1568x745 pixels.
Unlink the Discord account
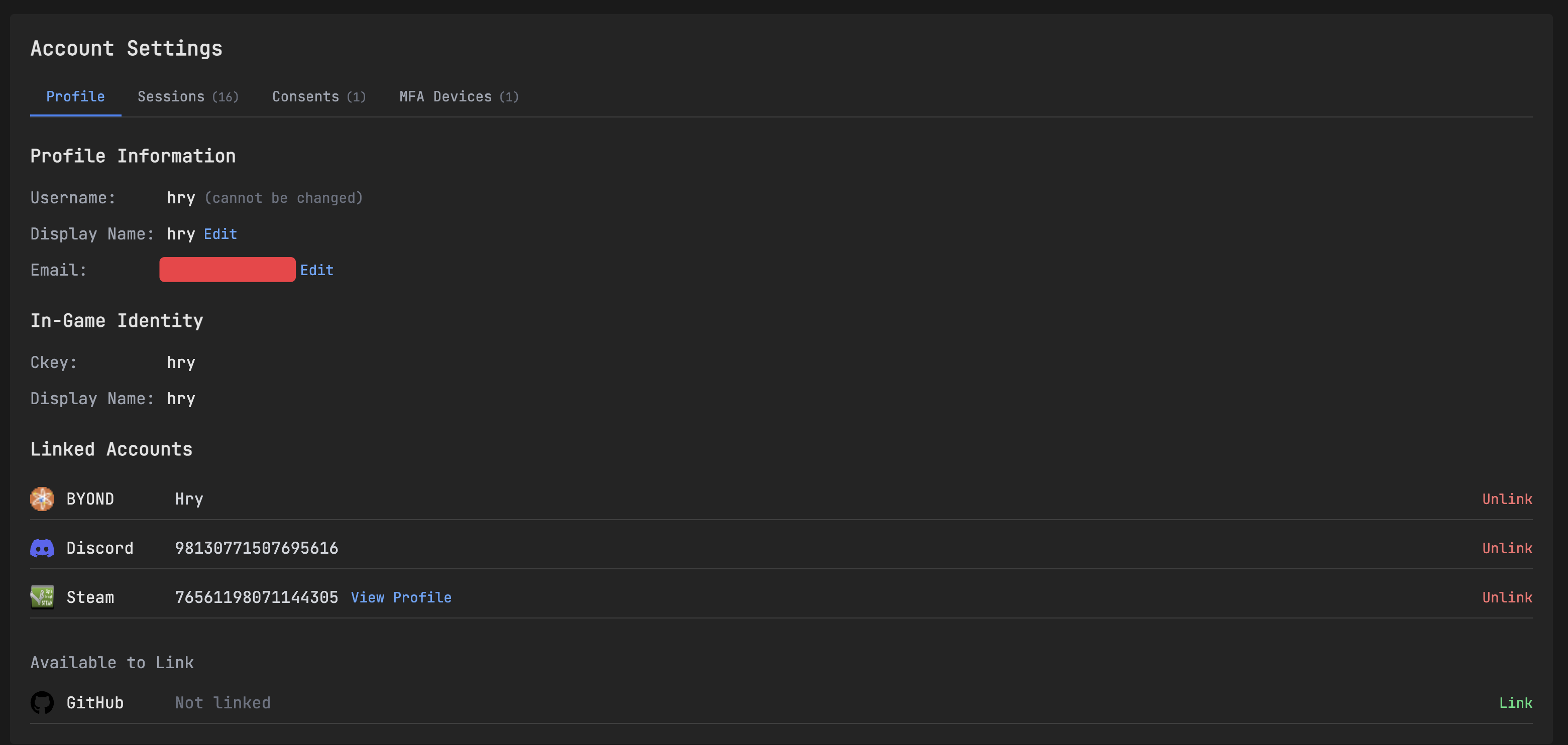coord(1507,548)
